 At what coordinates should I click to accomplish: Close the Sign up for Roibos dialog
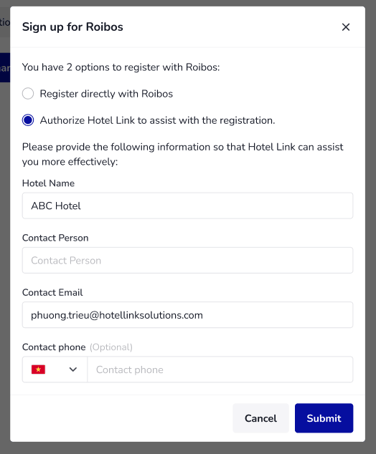[346, 27]
